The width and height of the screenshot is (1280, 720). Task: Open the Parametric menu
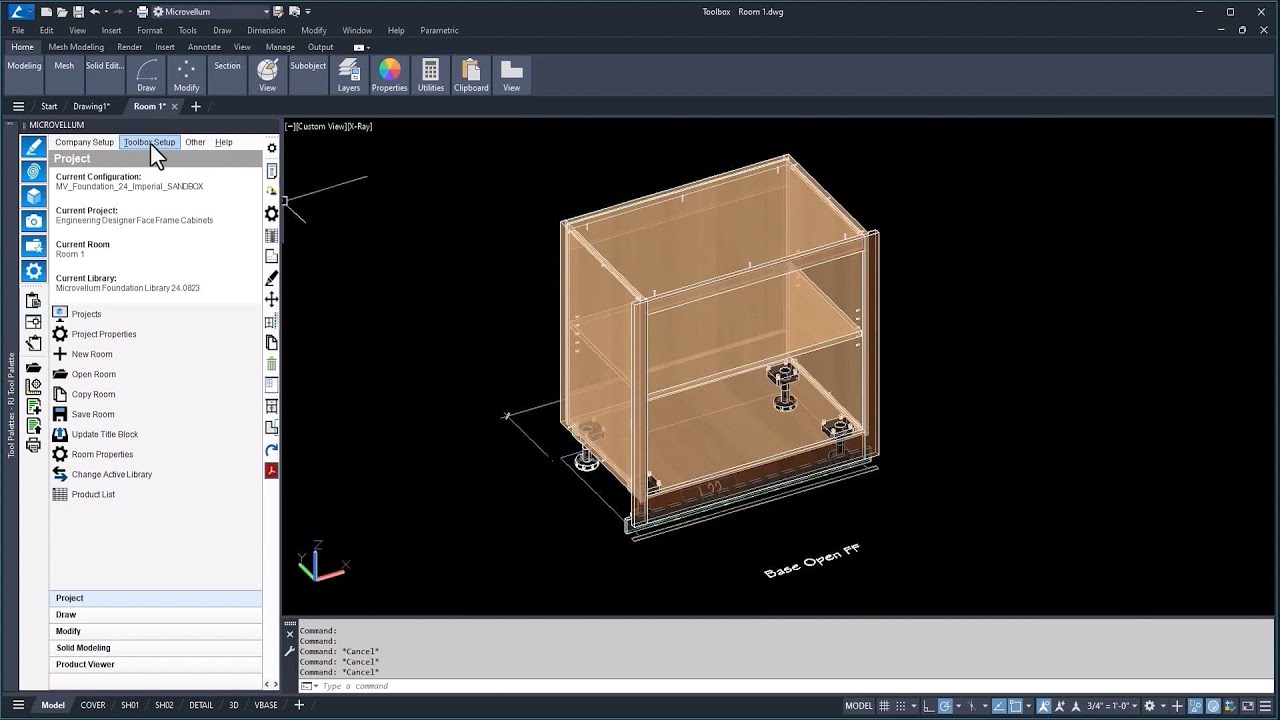tap(439, 30)
